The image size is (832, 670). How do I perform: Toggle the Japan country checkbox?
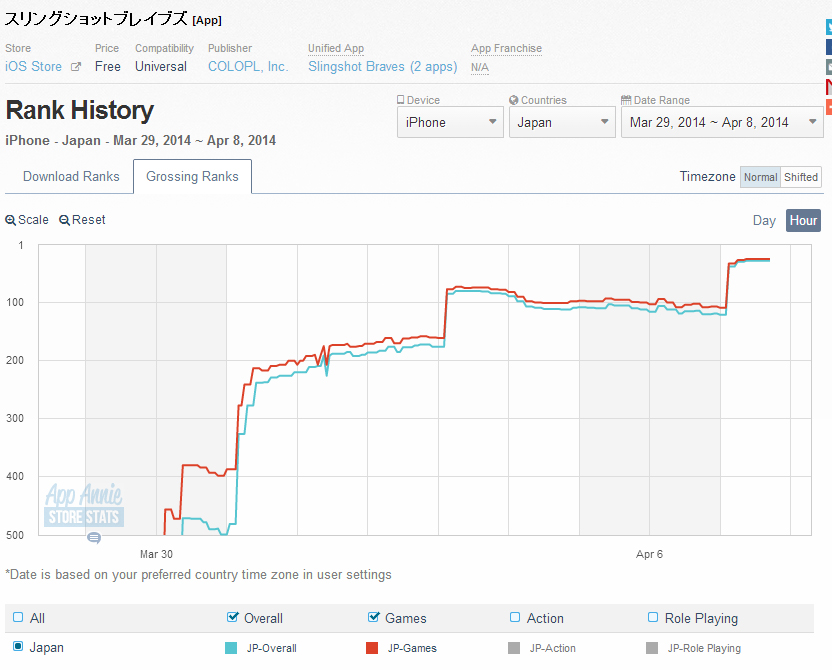click(18, 646)
